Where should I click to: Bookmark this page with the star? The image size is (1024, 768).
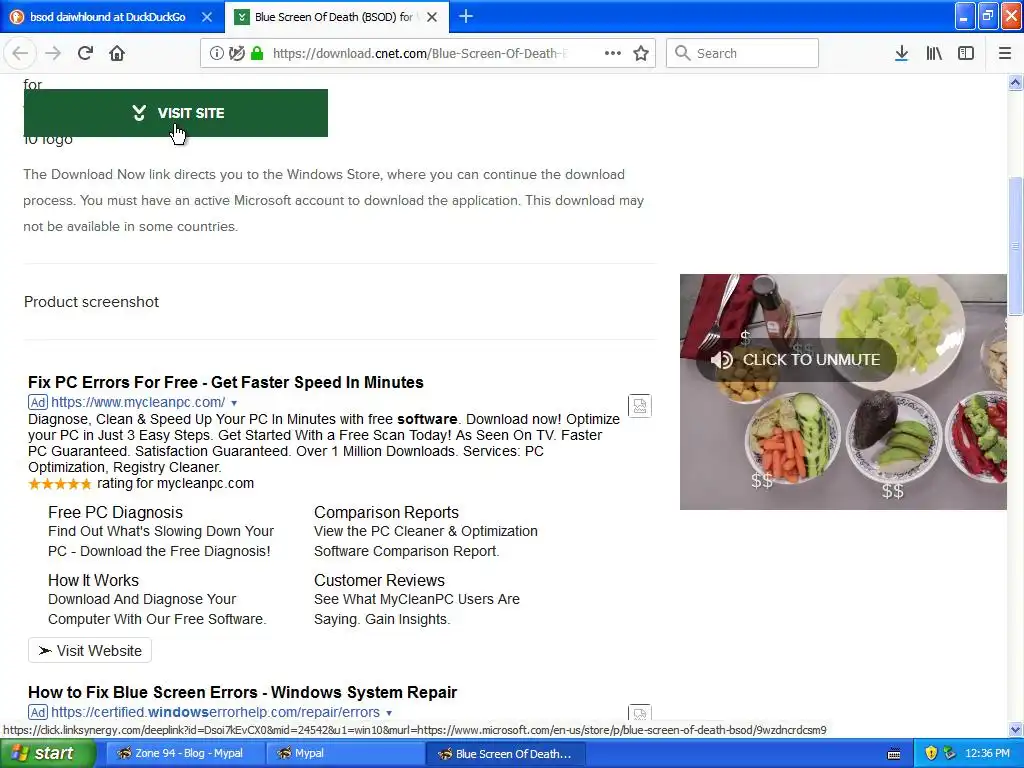coord(641,53)
